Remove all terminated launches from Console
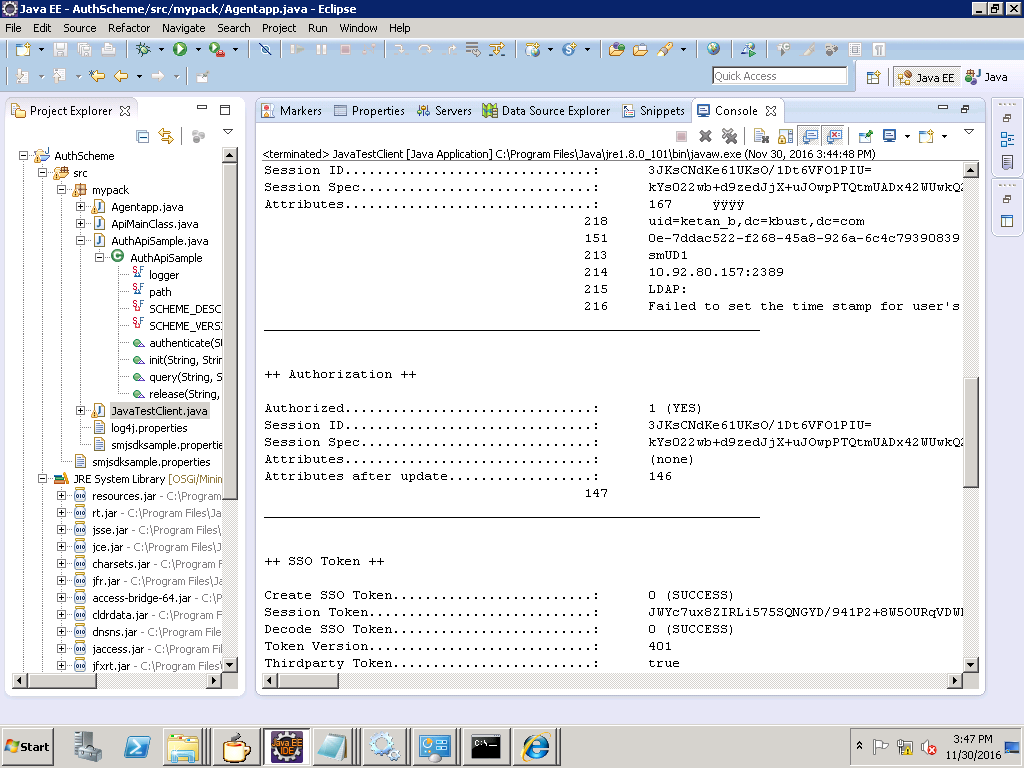 click(727, 136)
